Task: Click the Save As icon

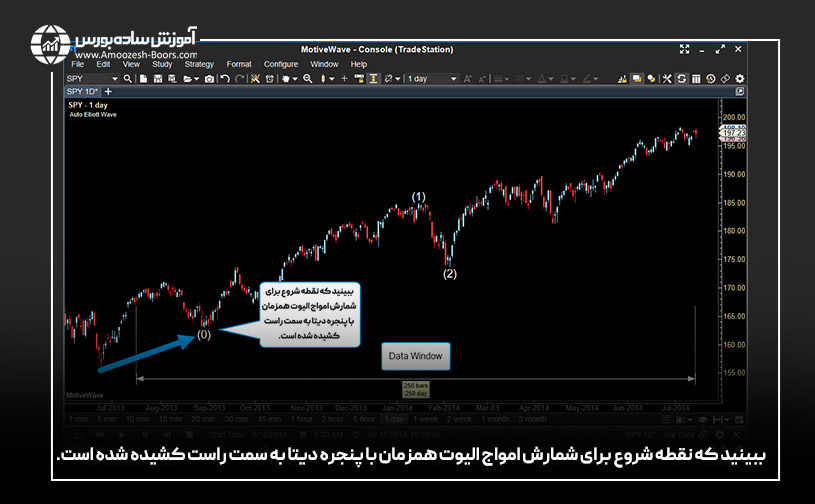Action: click(x=172, y=78)
